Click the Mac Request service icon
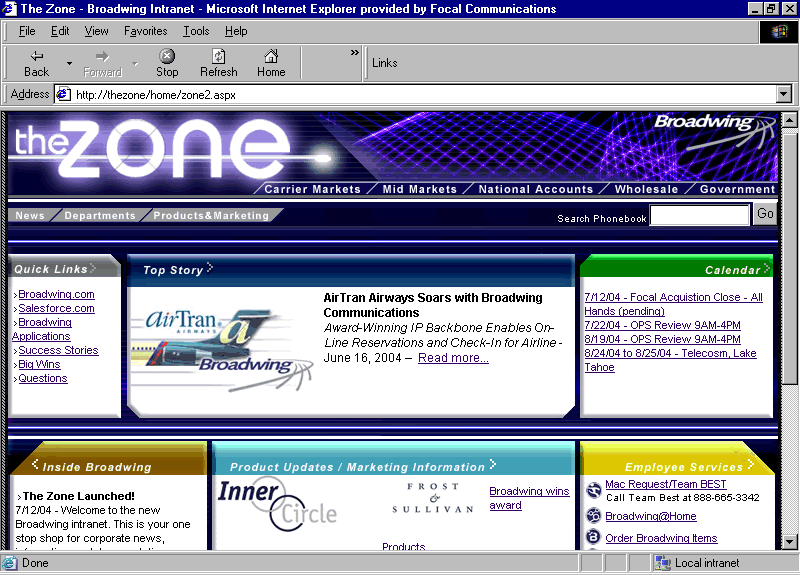The image size is (800, 575). point(594,490)
